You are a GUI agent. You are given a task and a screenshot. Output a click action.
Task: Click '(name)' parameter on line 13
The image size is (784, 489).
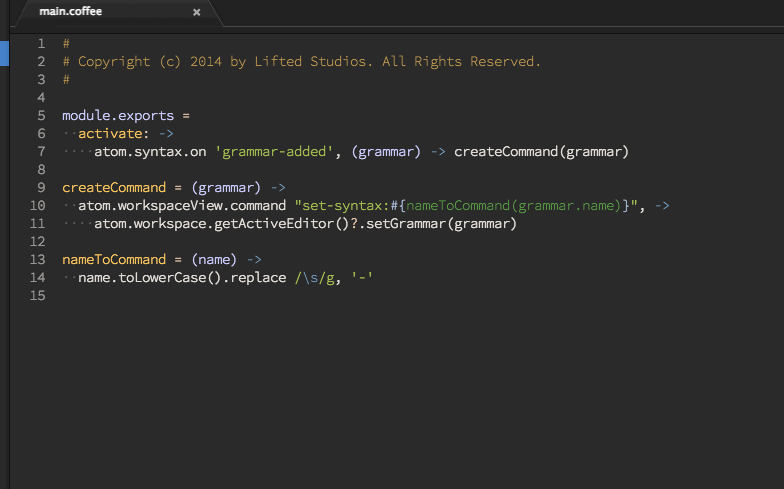[x=214, y=260]
